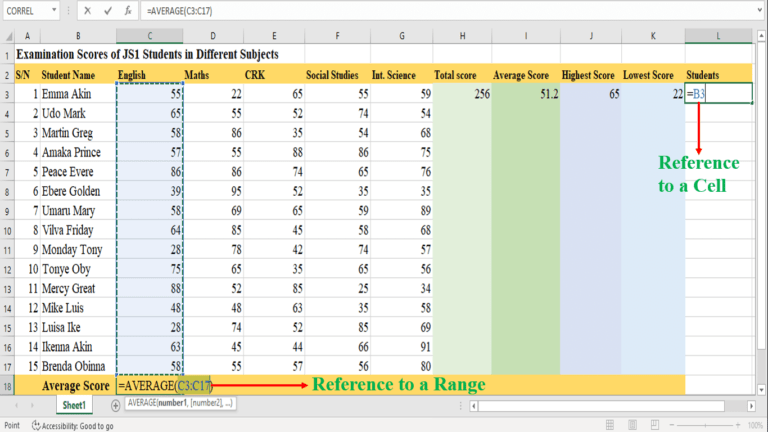768x432 pixels.
Task: Switch to Normal view icon
Action: (x=610, y=425)
